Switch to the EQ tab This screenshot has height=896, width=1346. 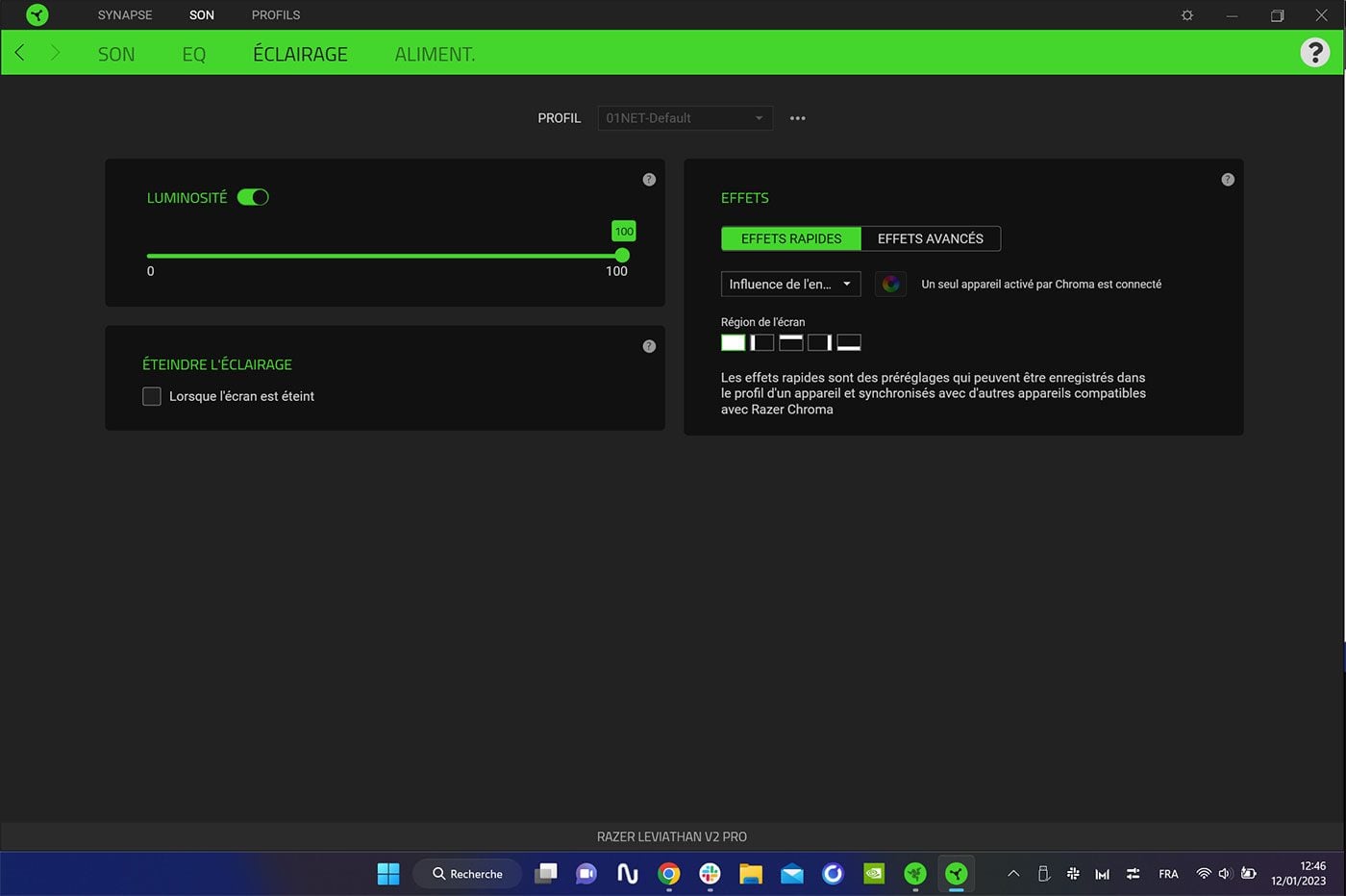tap(193, 54)
